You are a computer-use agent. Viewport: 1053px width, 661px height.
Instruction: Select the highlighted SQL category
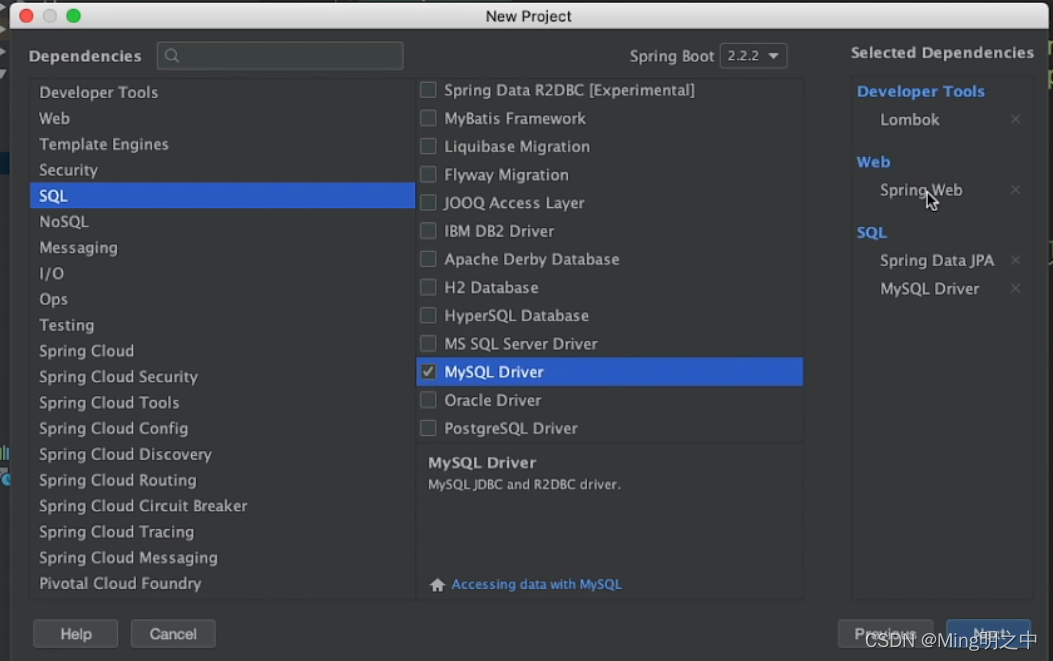click(x=222, y=195)
